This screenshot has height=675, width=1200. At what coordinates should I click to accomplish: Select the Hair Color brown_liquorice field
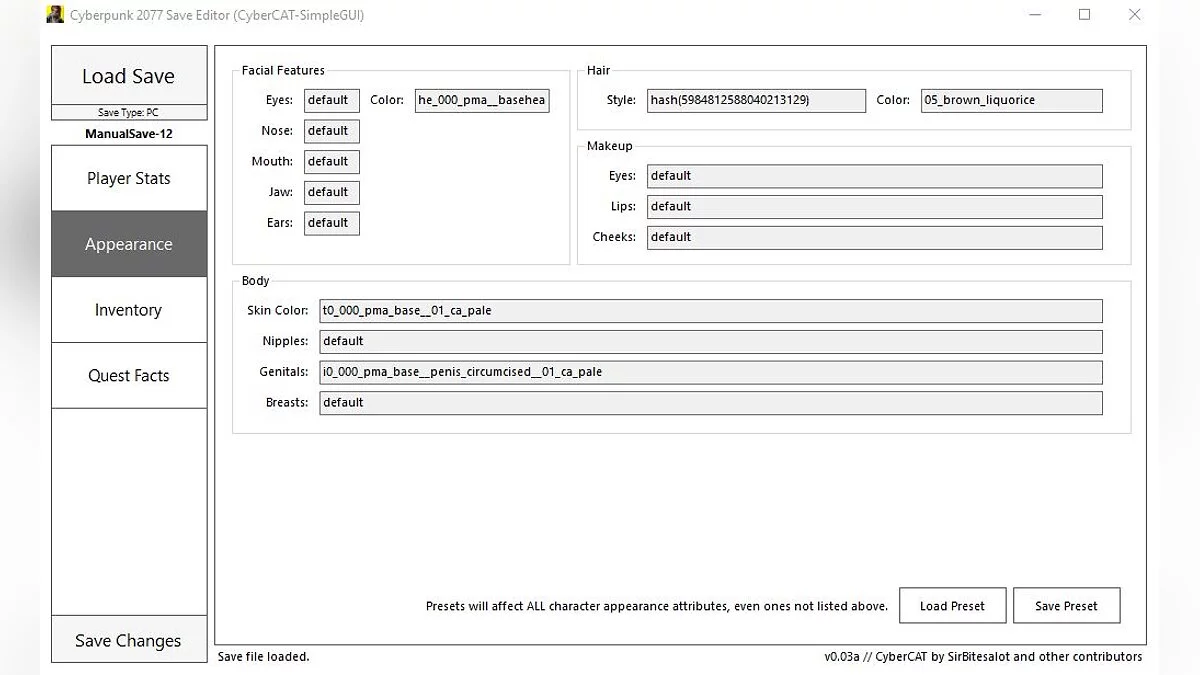[1011, 100]
